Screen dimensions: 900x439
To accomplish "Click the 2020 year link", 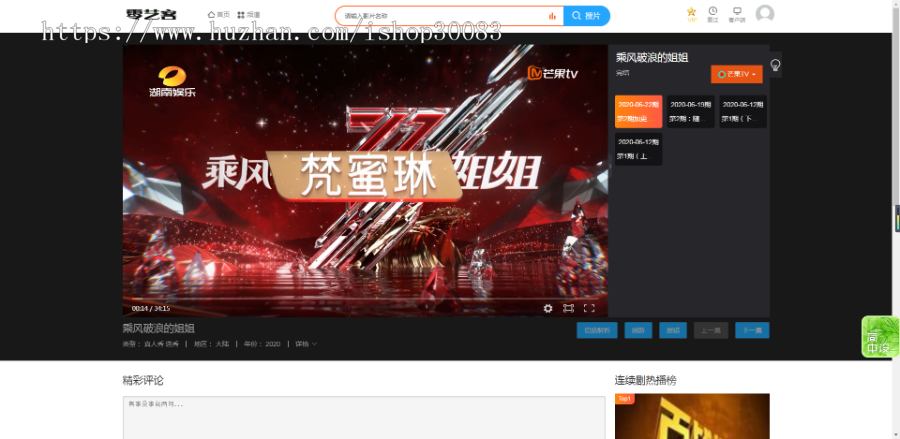I will (x=273, y=344).
